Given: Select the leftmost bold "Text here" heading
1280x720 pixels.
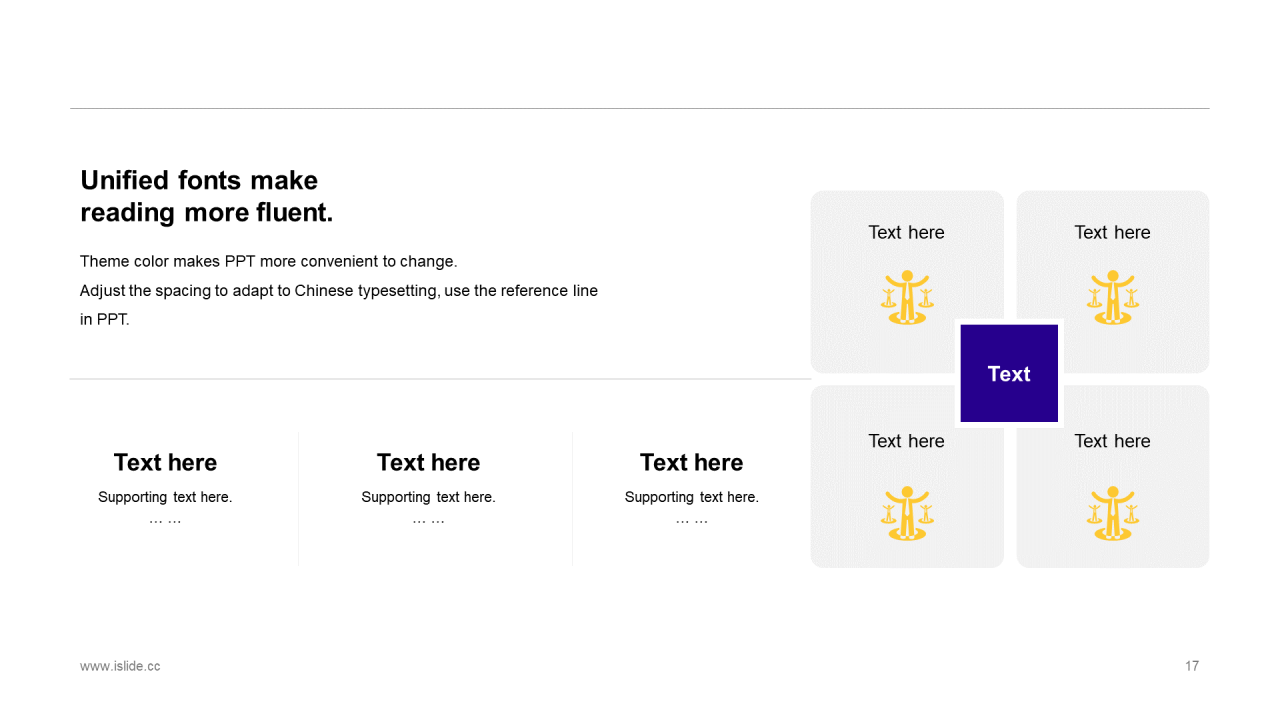Looking at the screenshot, I should pos(165,462).
